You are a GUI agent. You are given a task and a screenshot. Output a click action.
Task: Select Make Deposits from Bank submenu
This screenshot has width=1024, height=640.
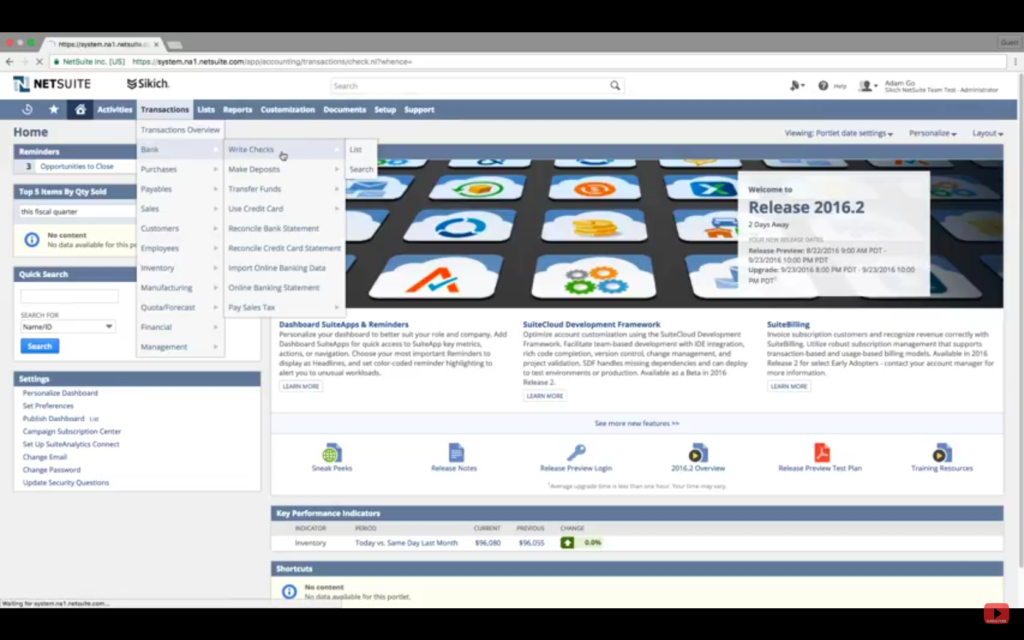tap(254, 169)
